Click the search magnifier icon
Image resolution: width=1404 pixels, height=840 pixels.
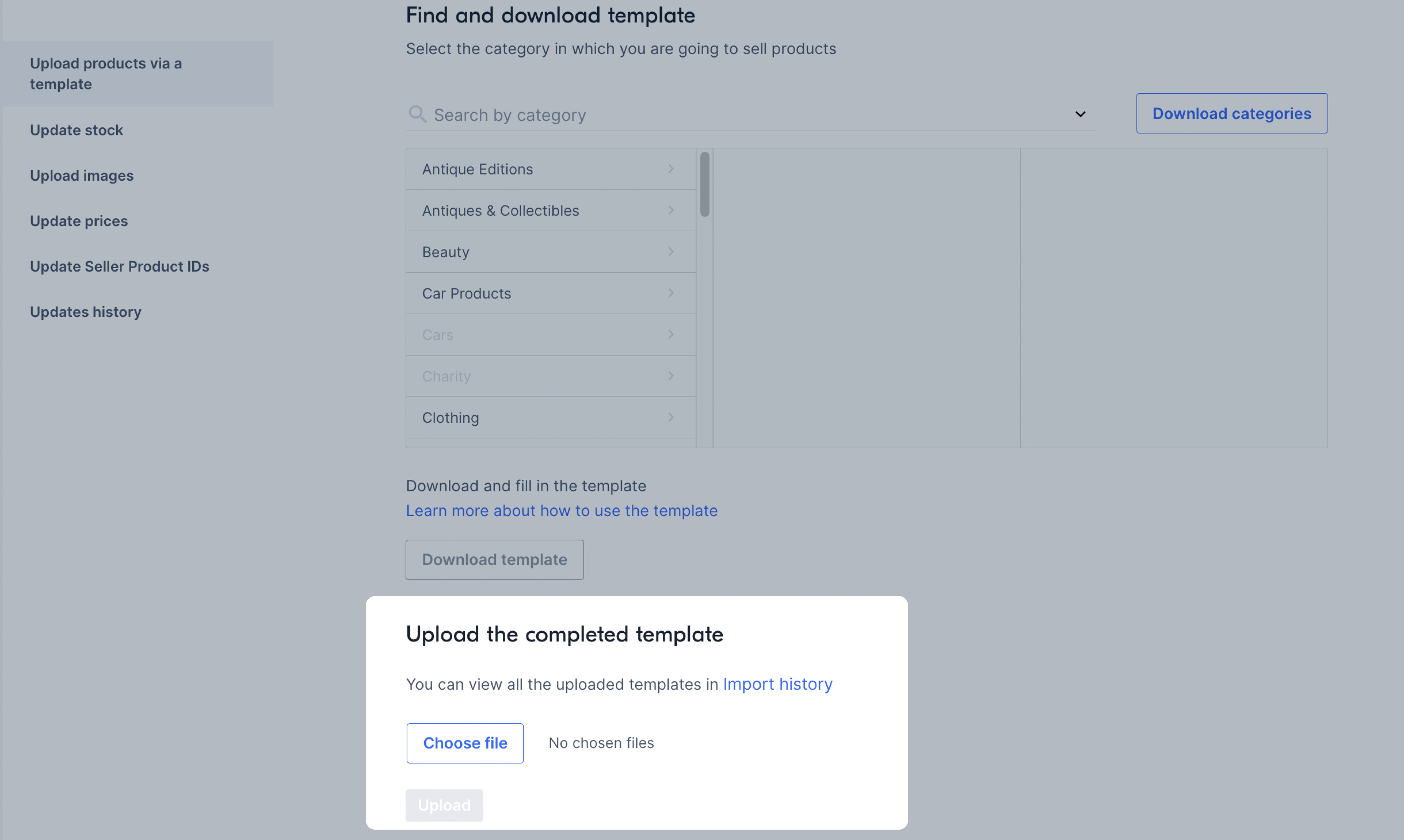tap(417, 114)
